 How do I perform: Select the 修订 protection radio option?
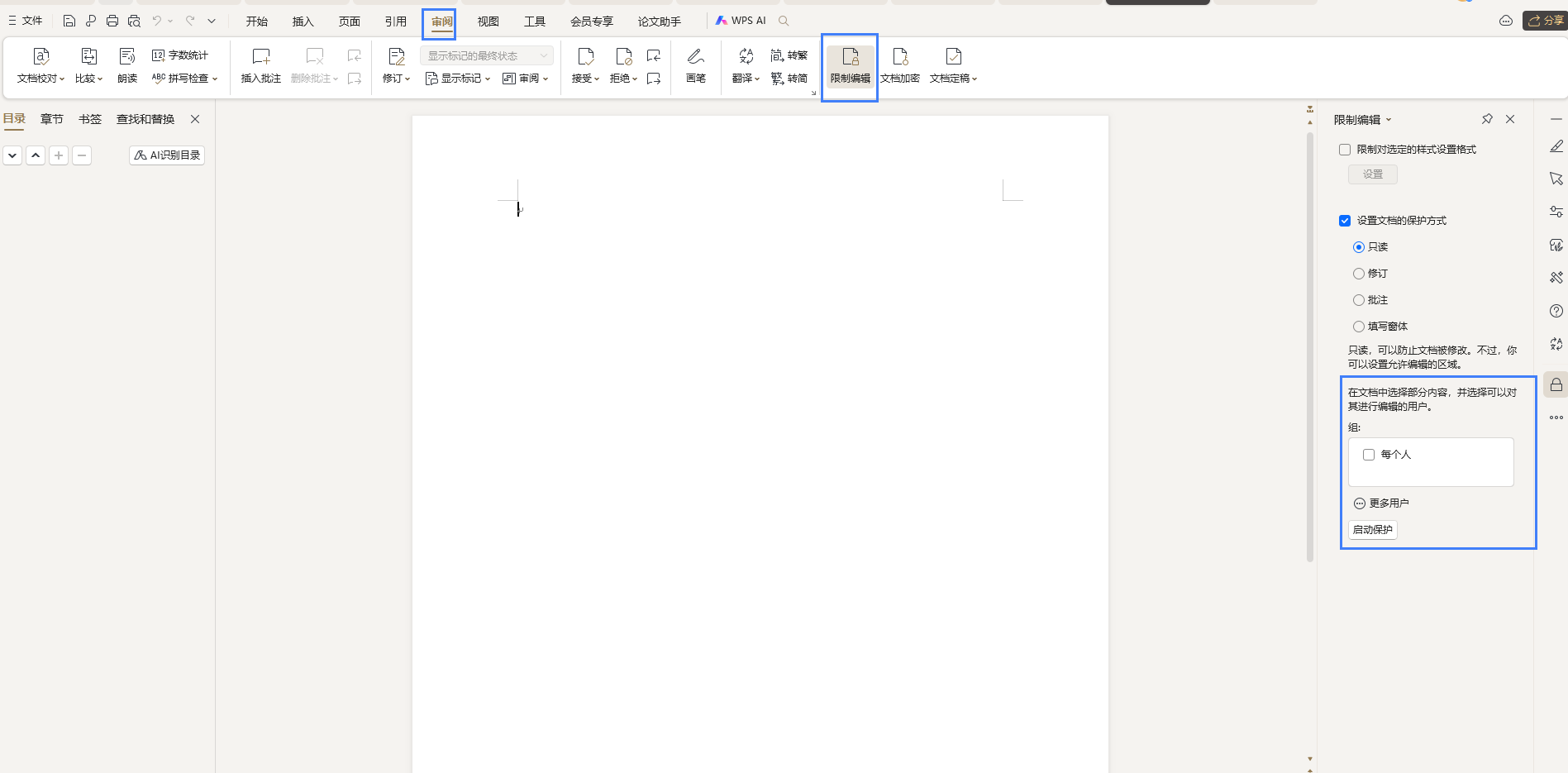(1358, 274)
